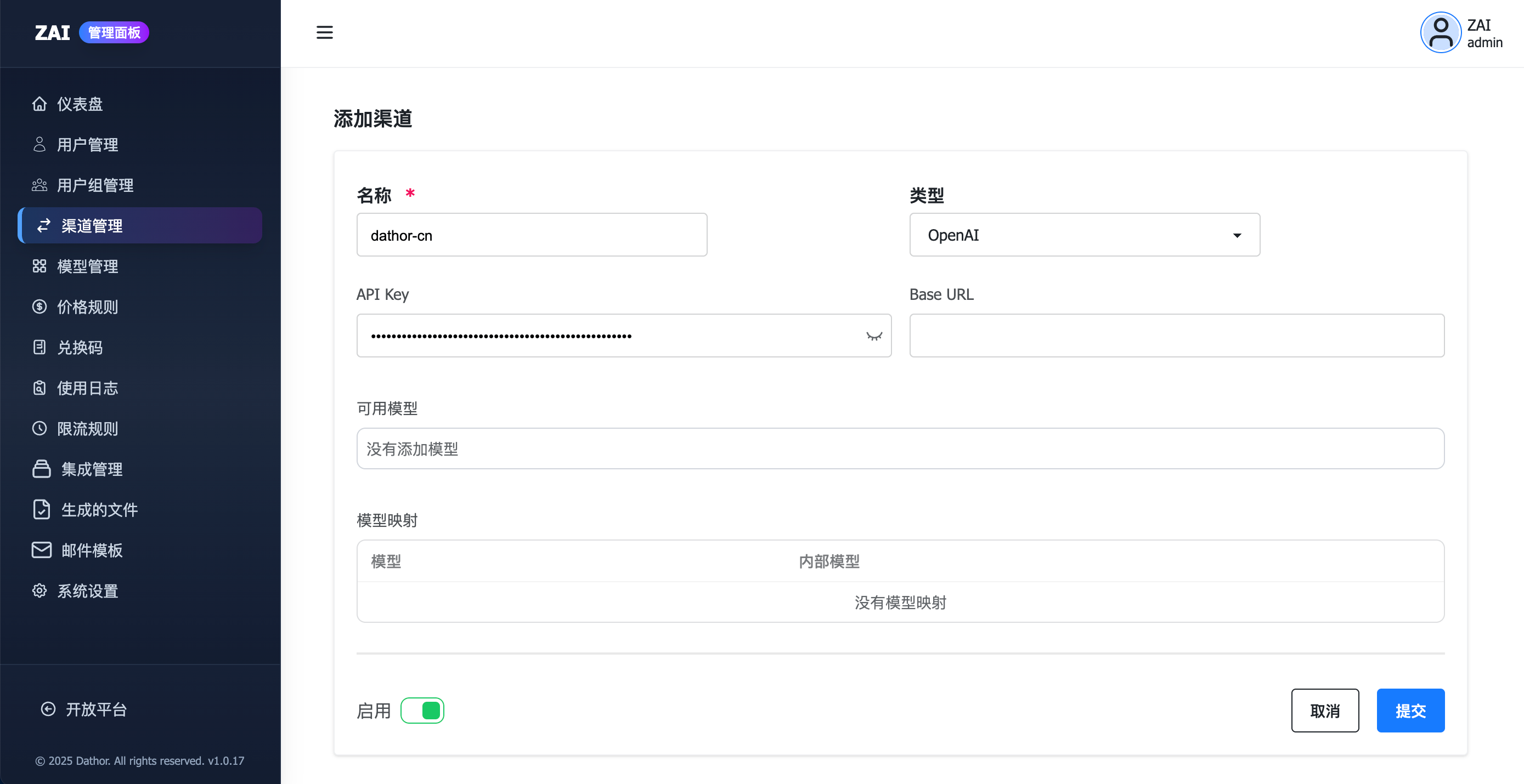Select 兑换码 in the sidebar
Screen dimensions: 1524x784
[x=80, y=348]
